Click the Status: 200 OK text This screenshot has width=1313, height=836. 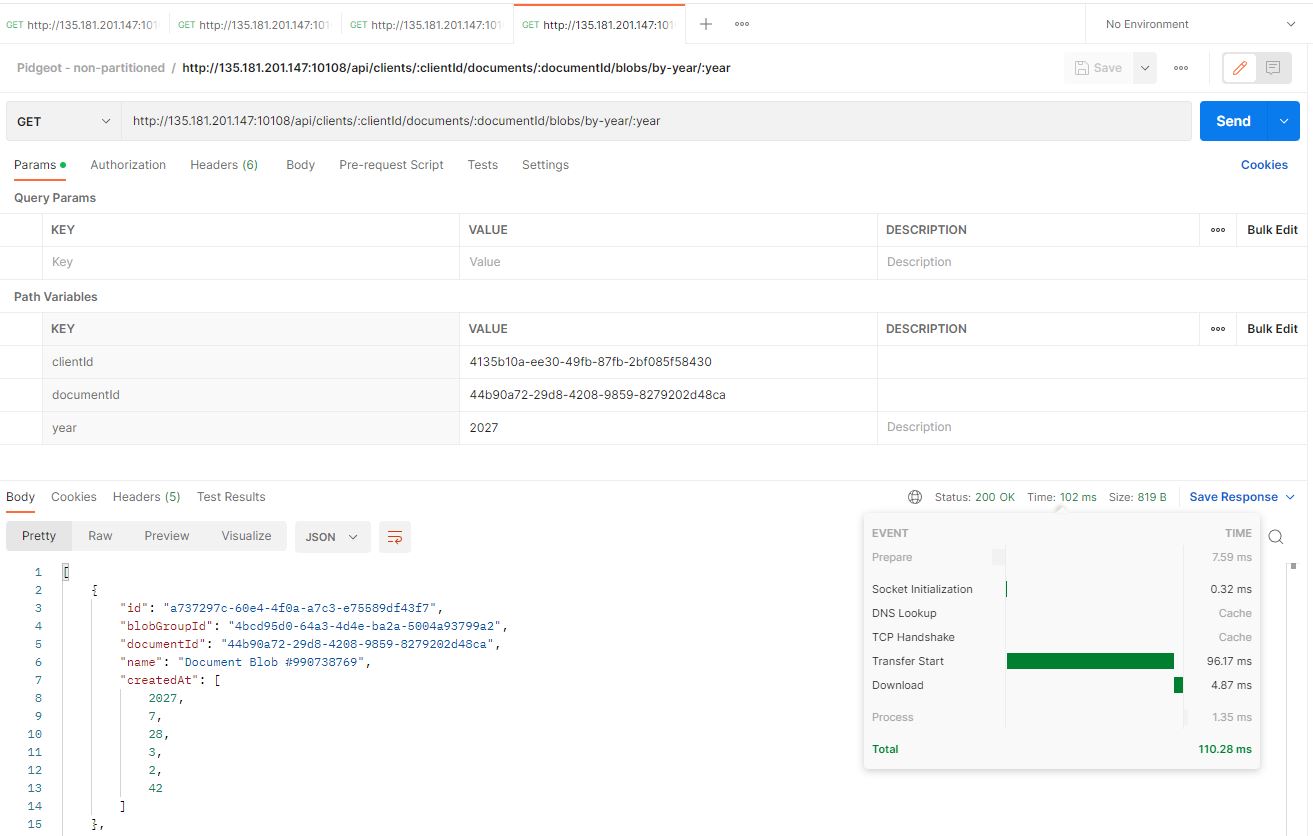point(974,497)
